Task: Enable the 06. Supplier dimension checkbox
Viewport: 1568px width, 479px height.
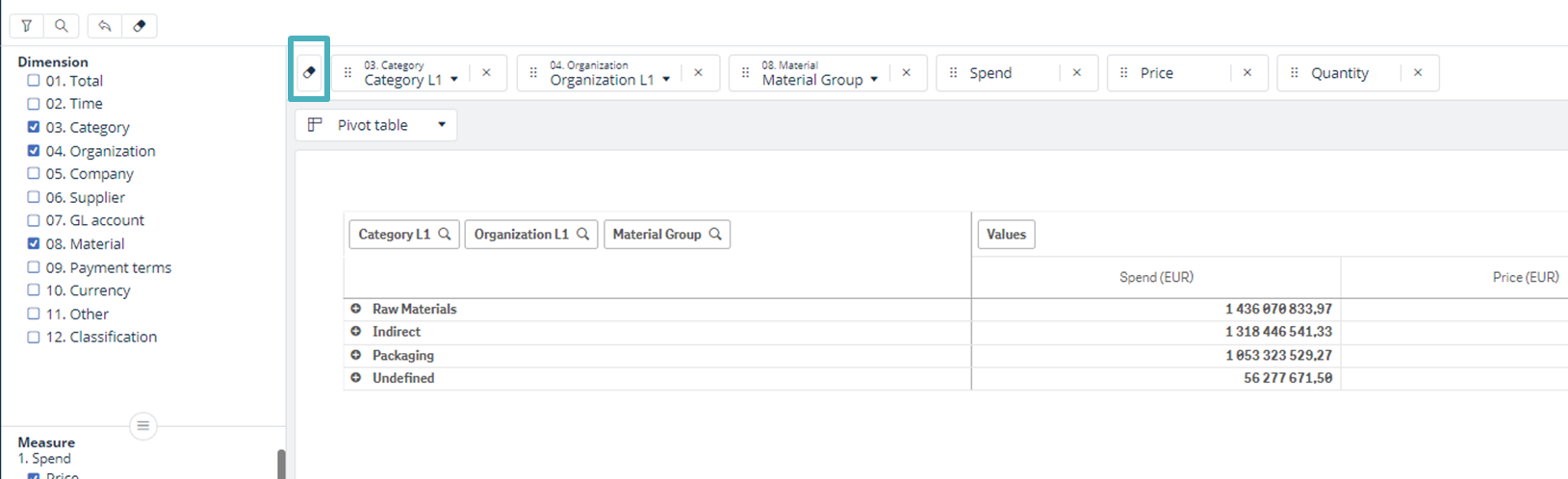Action: coord(34,197)
